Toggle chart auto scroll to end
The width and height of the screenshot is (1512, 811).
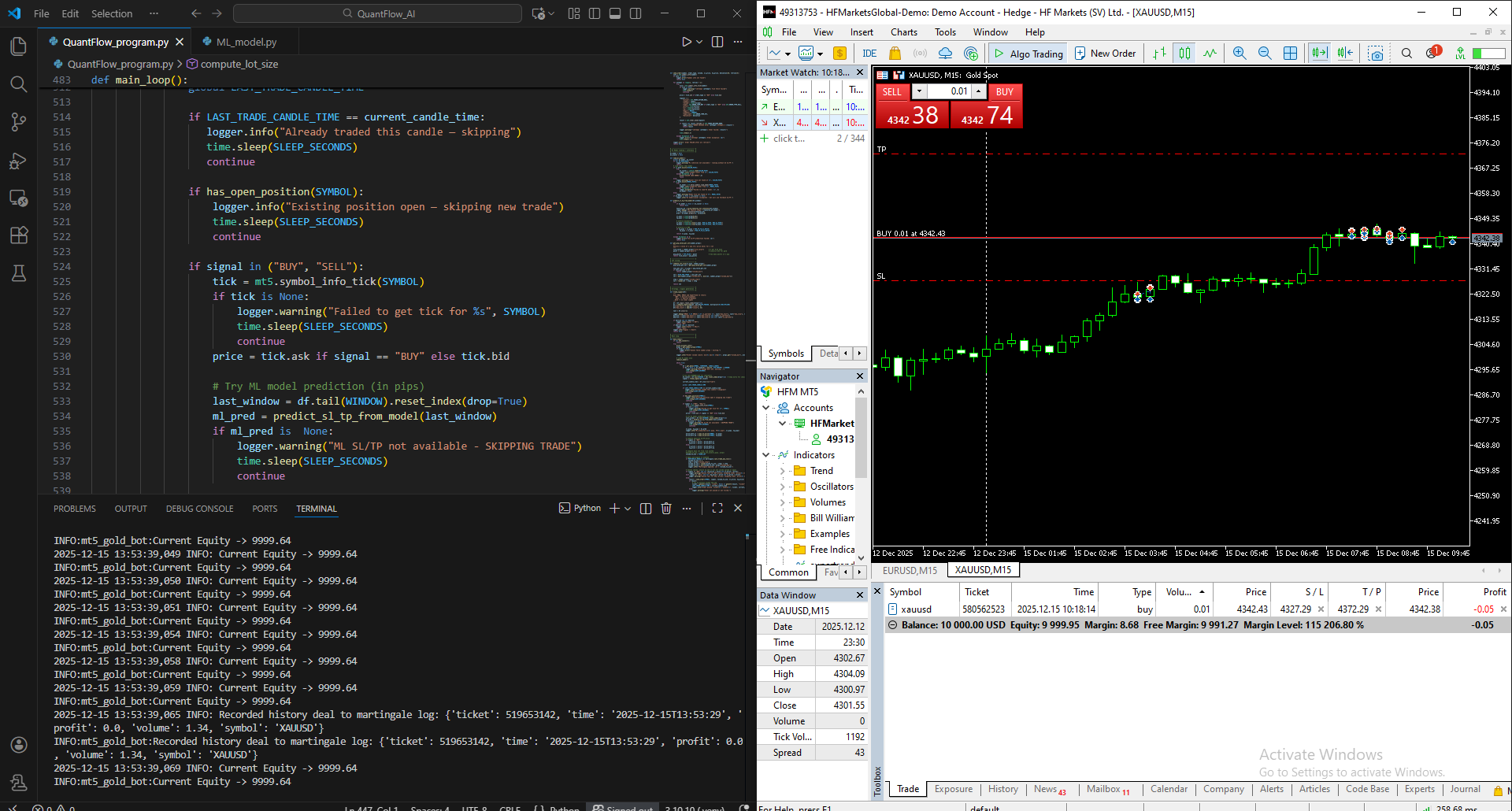point(1318,53)
